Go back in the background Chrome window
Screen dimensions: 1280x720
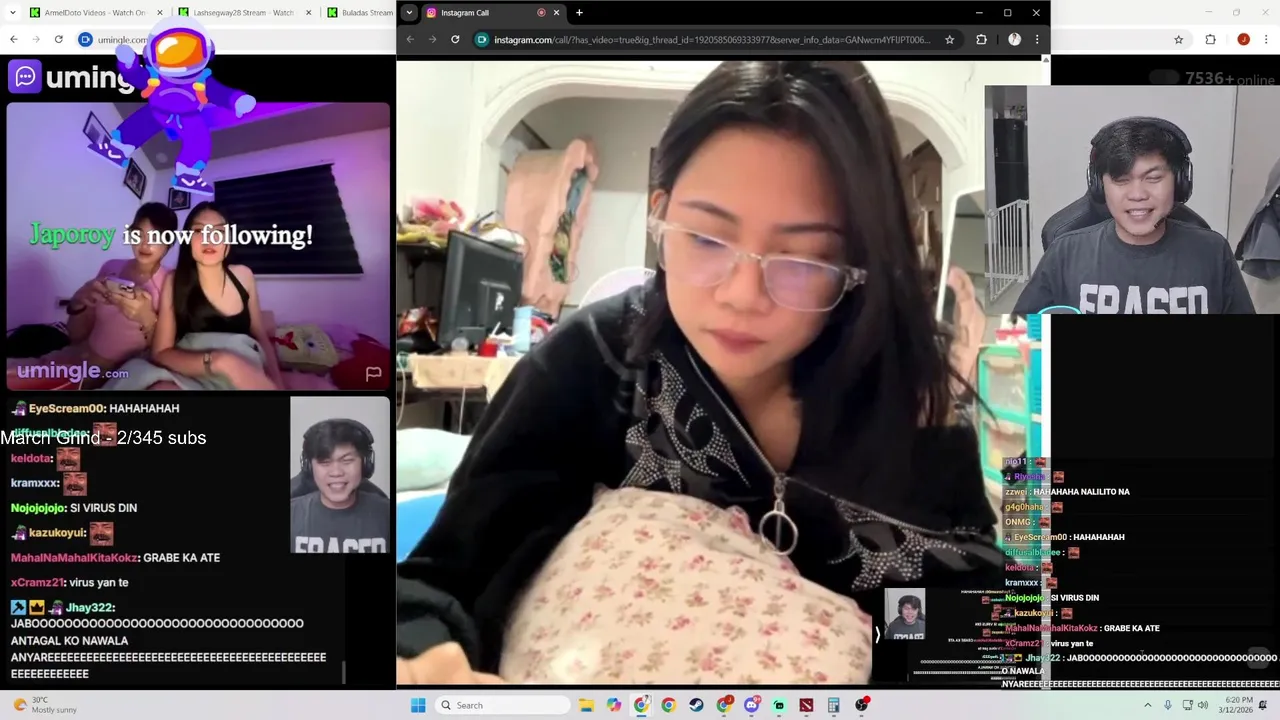14,40
